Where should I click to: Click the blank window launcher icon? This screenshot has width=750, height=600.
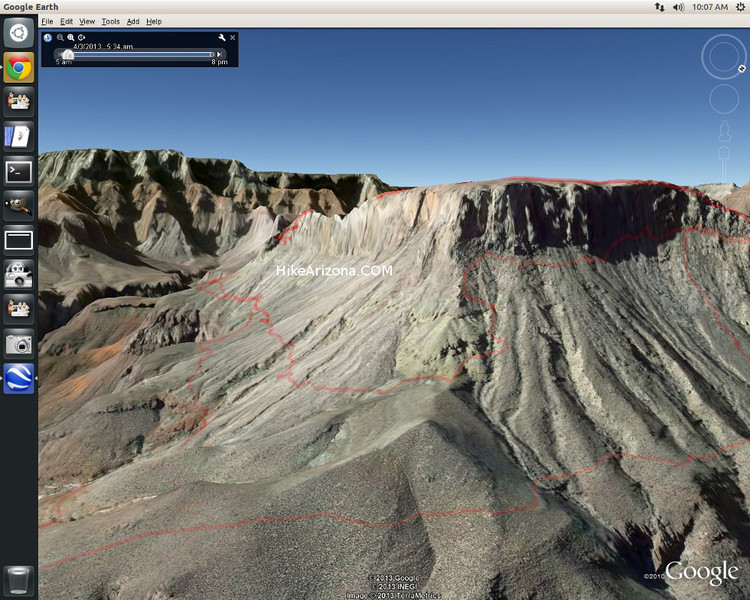tap(19, 240)
